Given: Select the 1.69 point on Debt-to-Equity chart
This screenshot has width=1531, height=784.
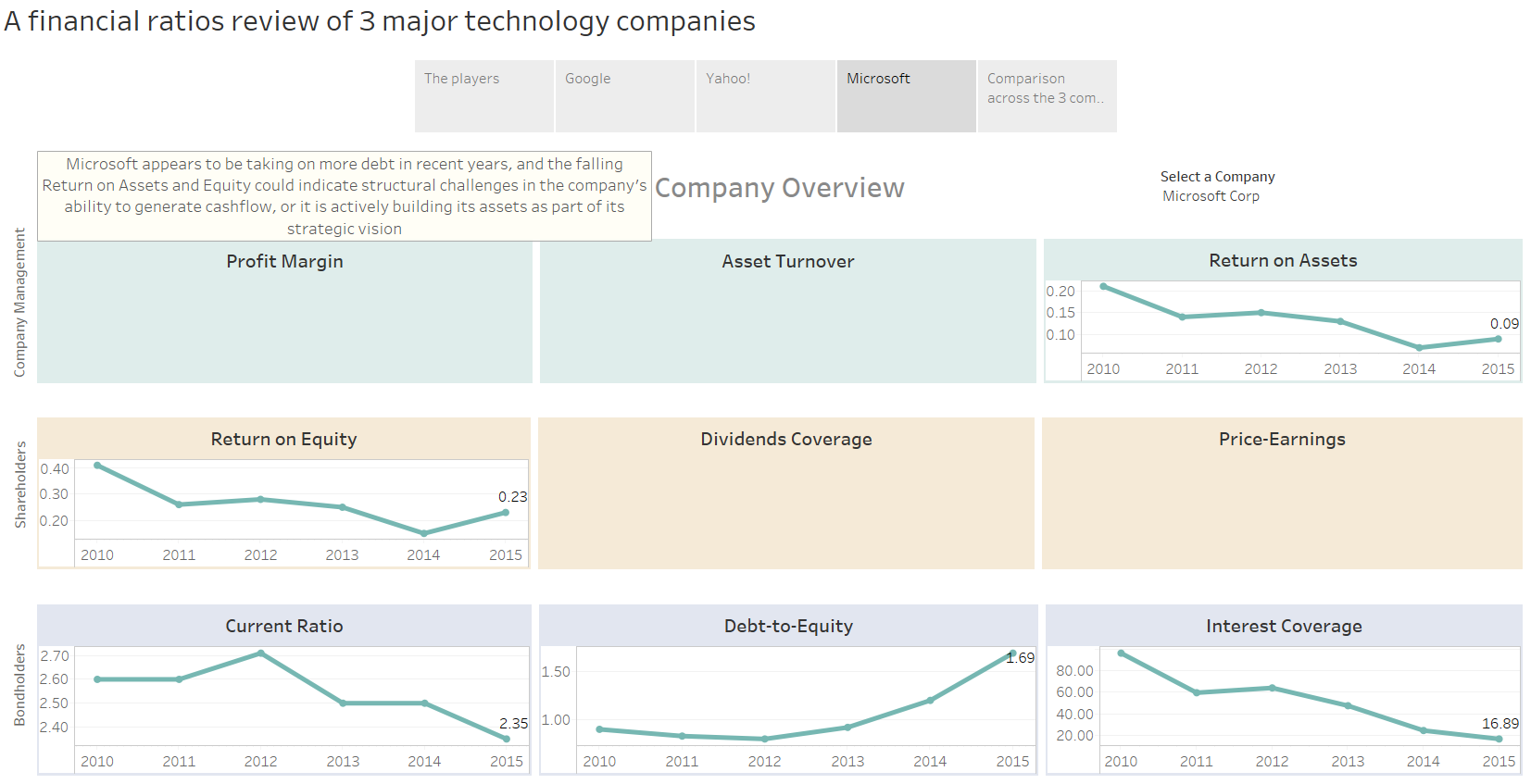Looking at the screenshot, I should click(1012, 653).
